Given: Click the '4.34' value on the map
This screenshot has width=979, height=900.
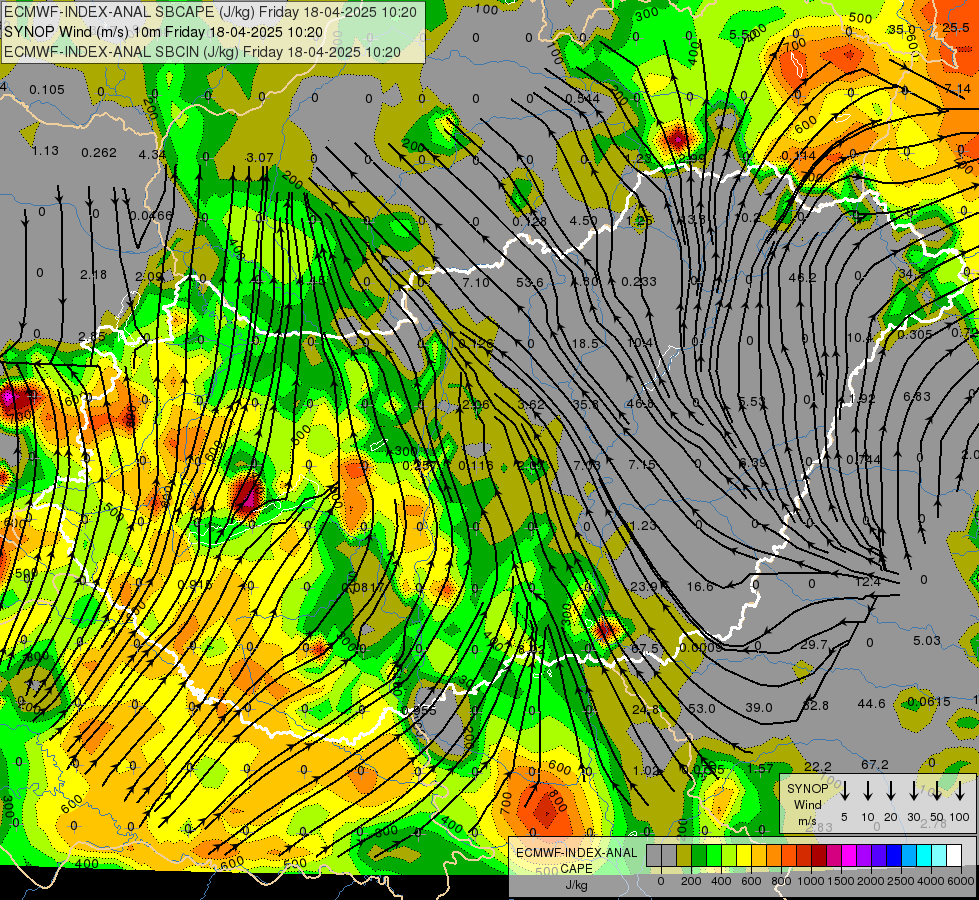Looking at the screenshot, I should (x=152, y=154).
